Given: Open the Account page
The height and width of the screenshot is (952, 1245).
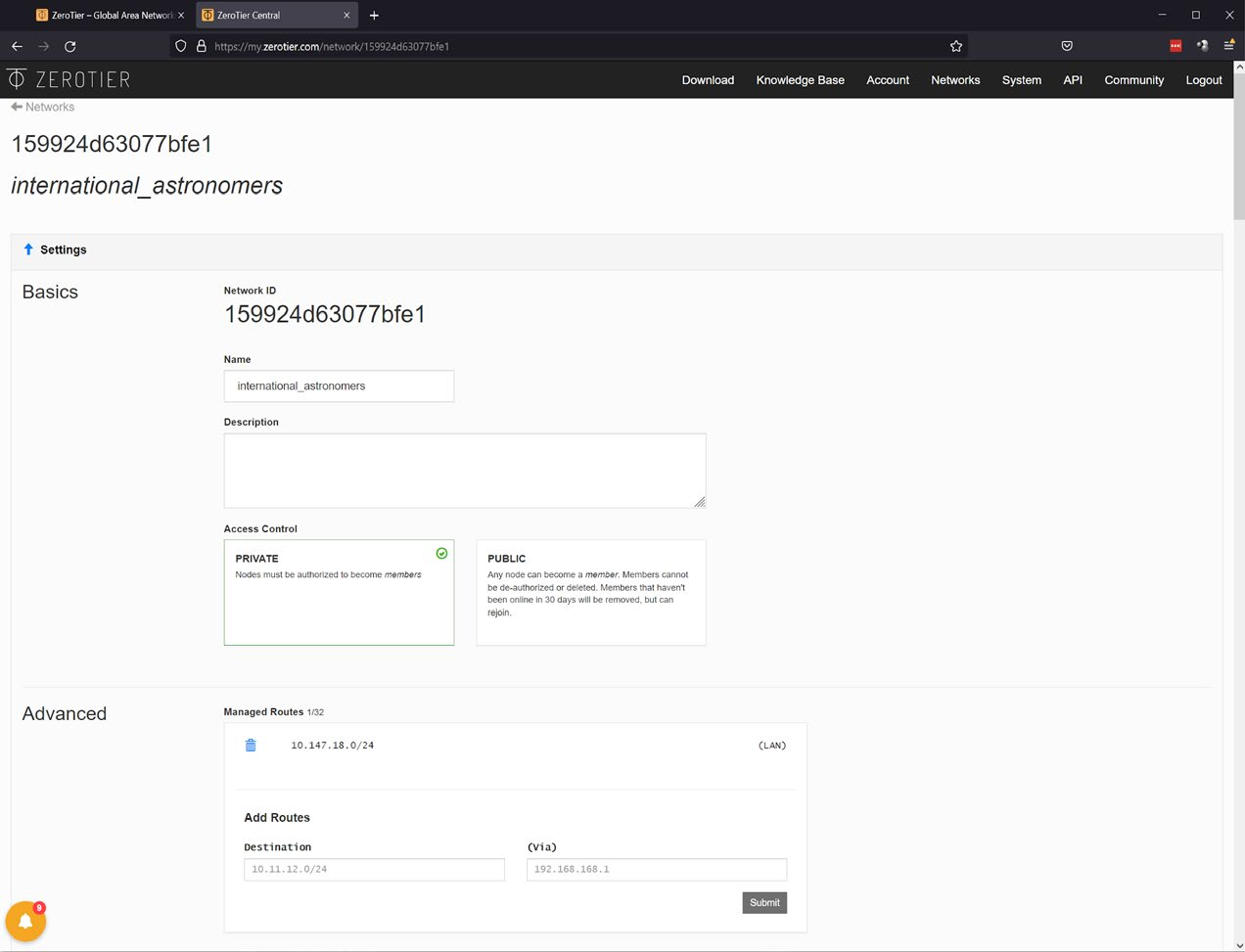Looking at the screenshot, I should pos(888,80).
